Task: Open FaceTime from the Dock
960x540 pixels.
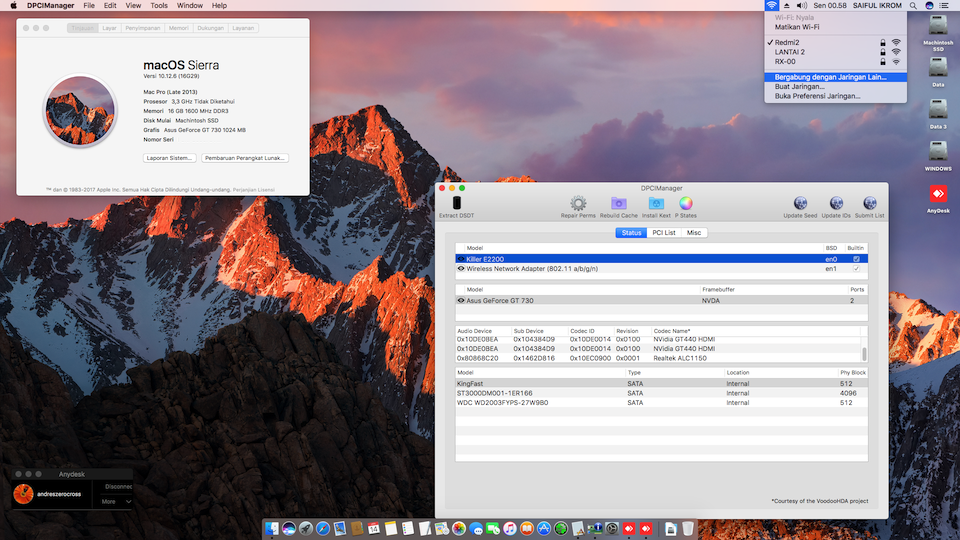Action: (x=493, y=528)
